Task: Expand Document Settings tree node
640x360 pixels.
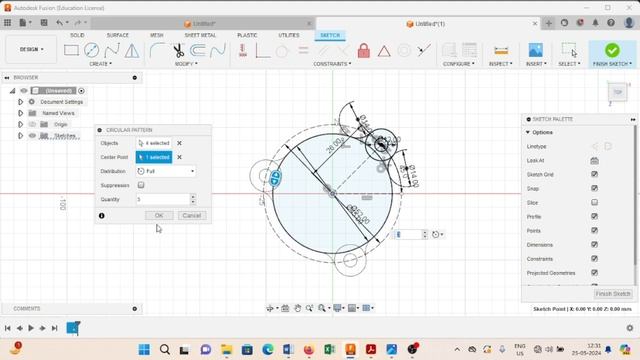Action: [x=20, y=102]
